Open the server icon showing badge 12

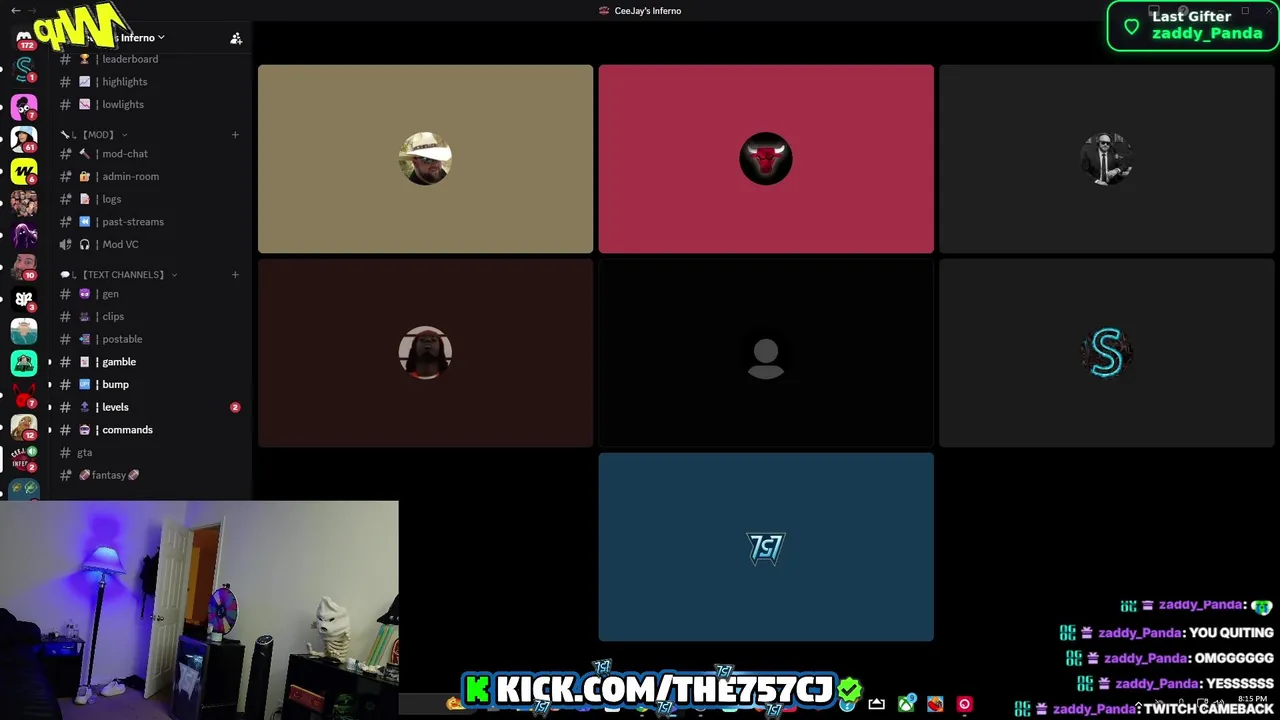[x=24, y=426]
